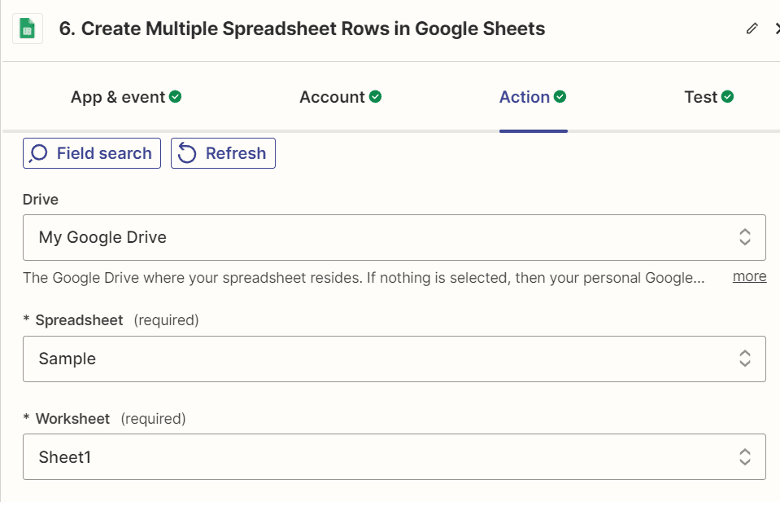Open the Worksheet dropdown showing Sheet1
Viewport: 780px width, 505px height.
(394, 457)
